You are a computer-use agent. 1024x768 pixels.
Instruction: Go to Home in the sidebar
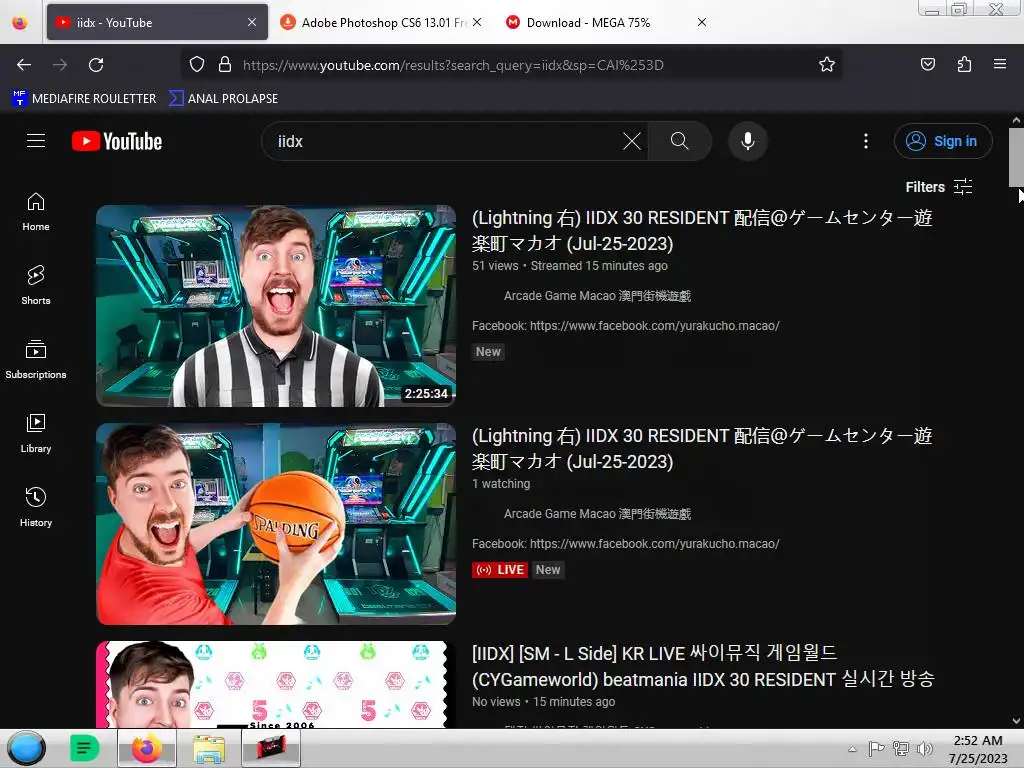click(x=36, y=212)
